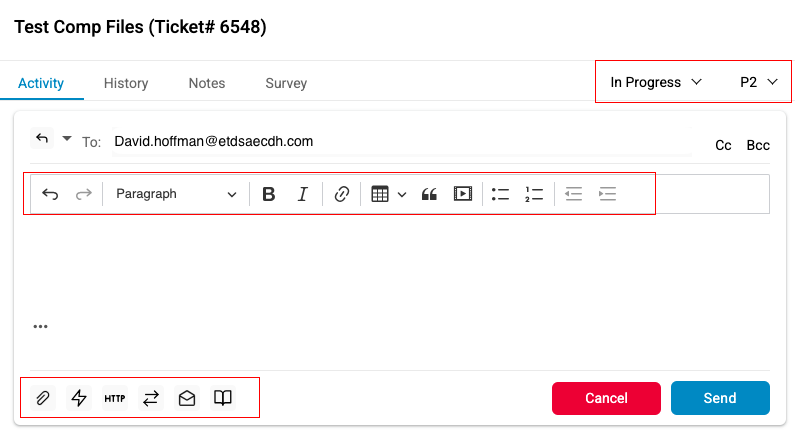Image resolution: width=795 pixels, height=438 pixels.
Task: Expand the In Progress status dropdown
Action: [x=656, y=82]
